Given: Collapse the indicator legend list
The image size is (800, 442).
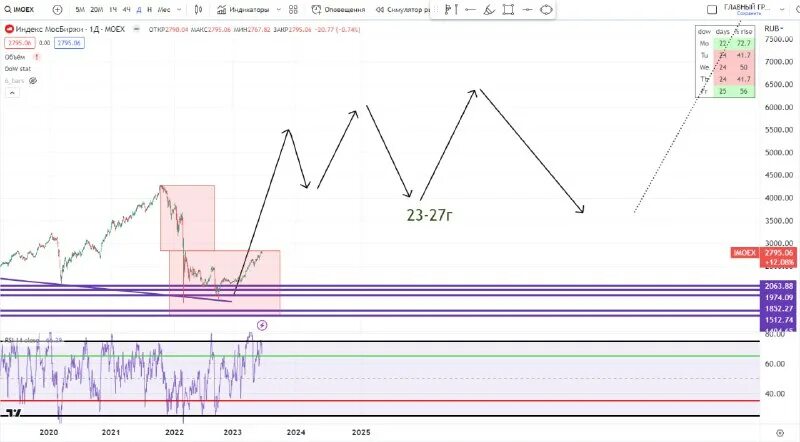Looking at the screenshot, I should pos(12,93).
